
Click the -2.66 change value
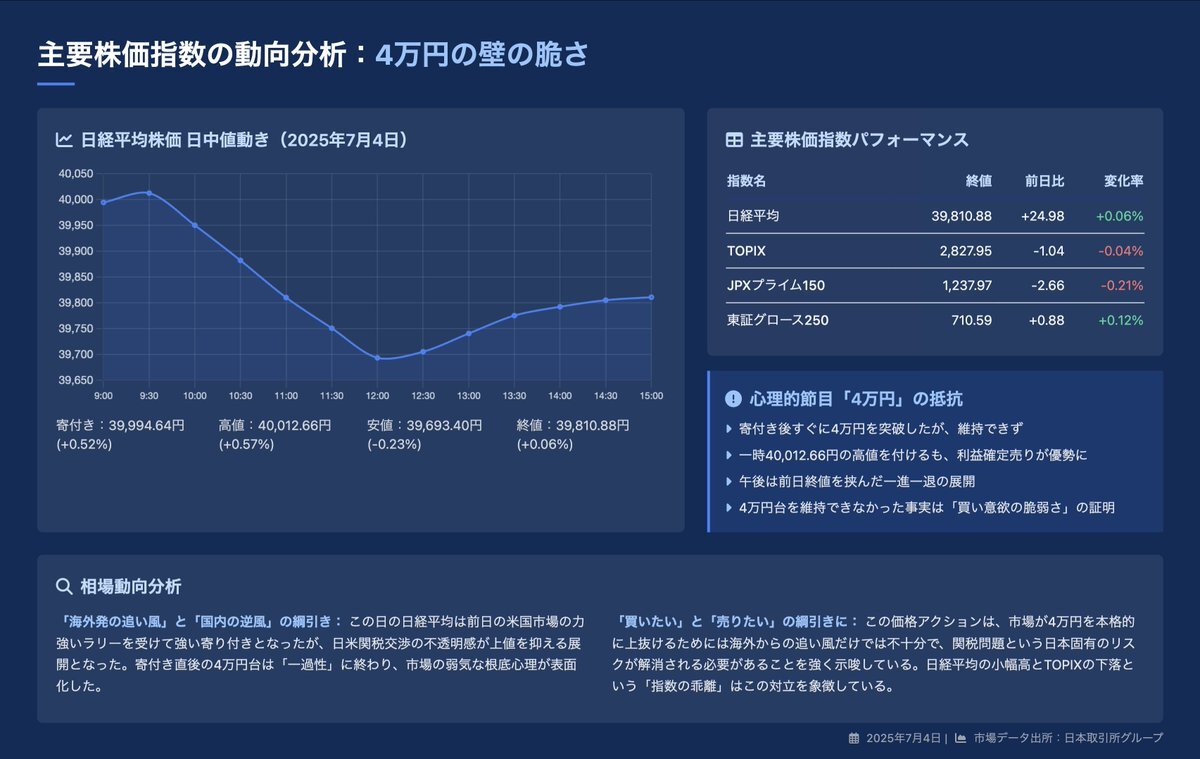pyautogui.click(x=1047, y=286)
